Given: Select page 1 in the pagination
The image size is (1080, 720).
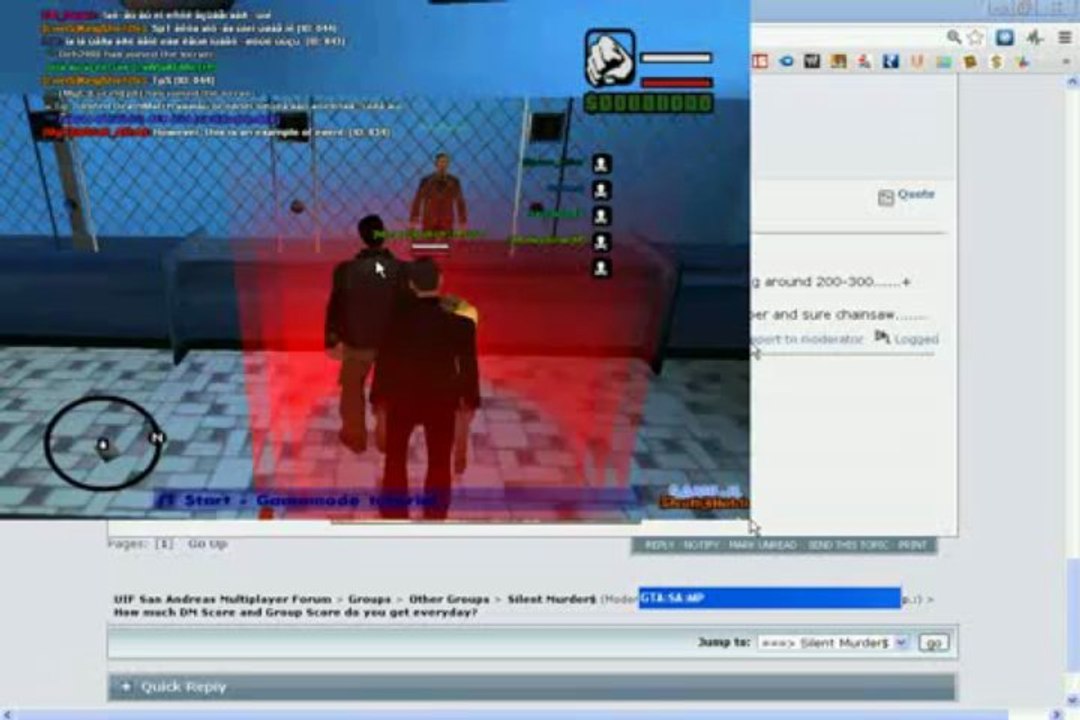Looking at the screenshot, I should click(x=164, y=544).
